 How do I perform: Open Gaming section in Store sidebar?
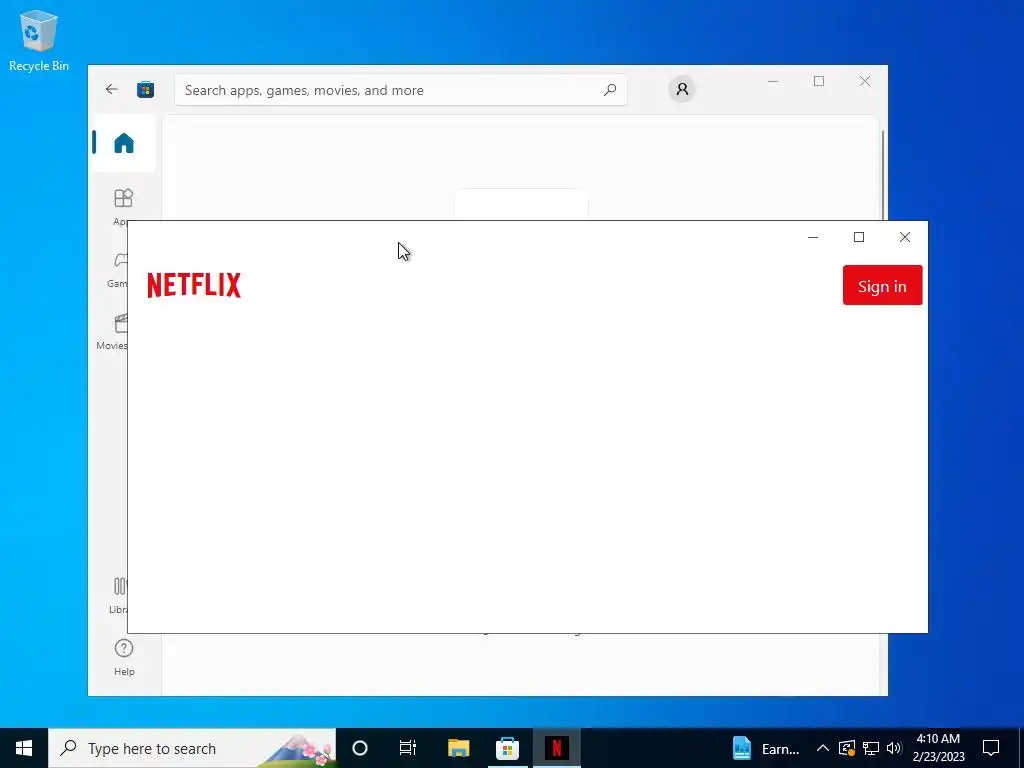118,269
